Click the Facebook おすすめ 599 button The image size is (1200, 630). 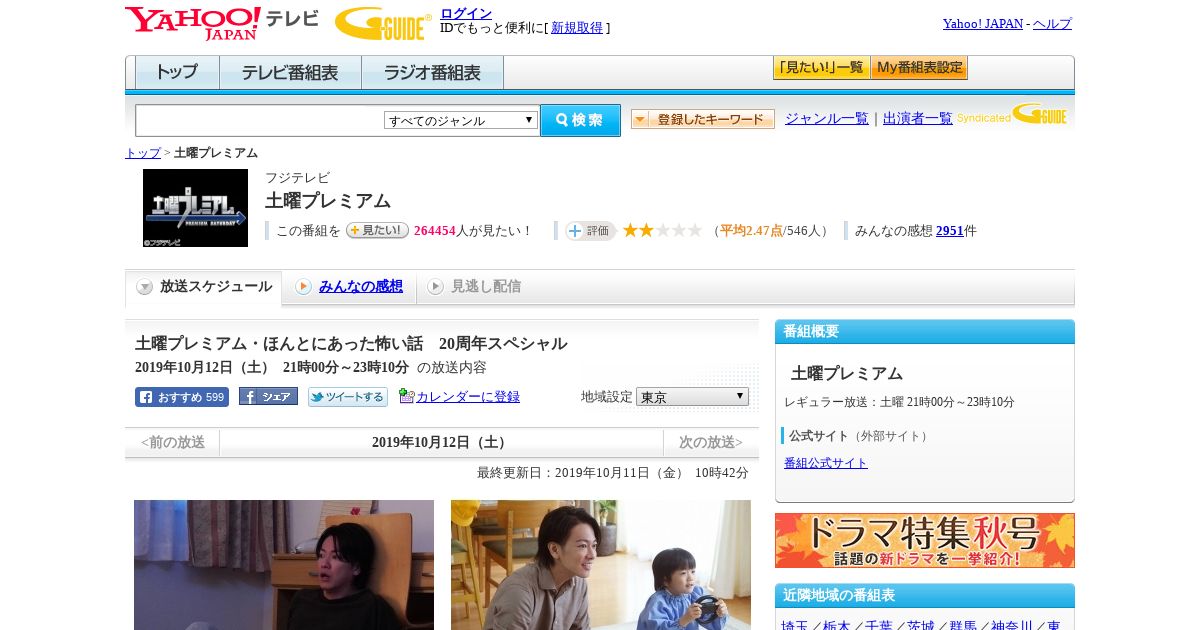pyautogui.click(x=182, y=397)
